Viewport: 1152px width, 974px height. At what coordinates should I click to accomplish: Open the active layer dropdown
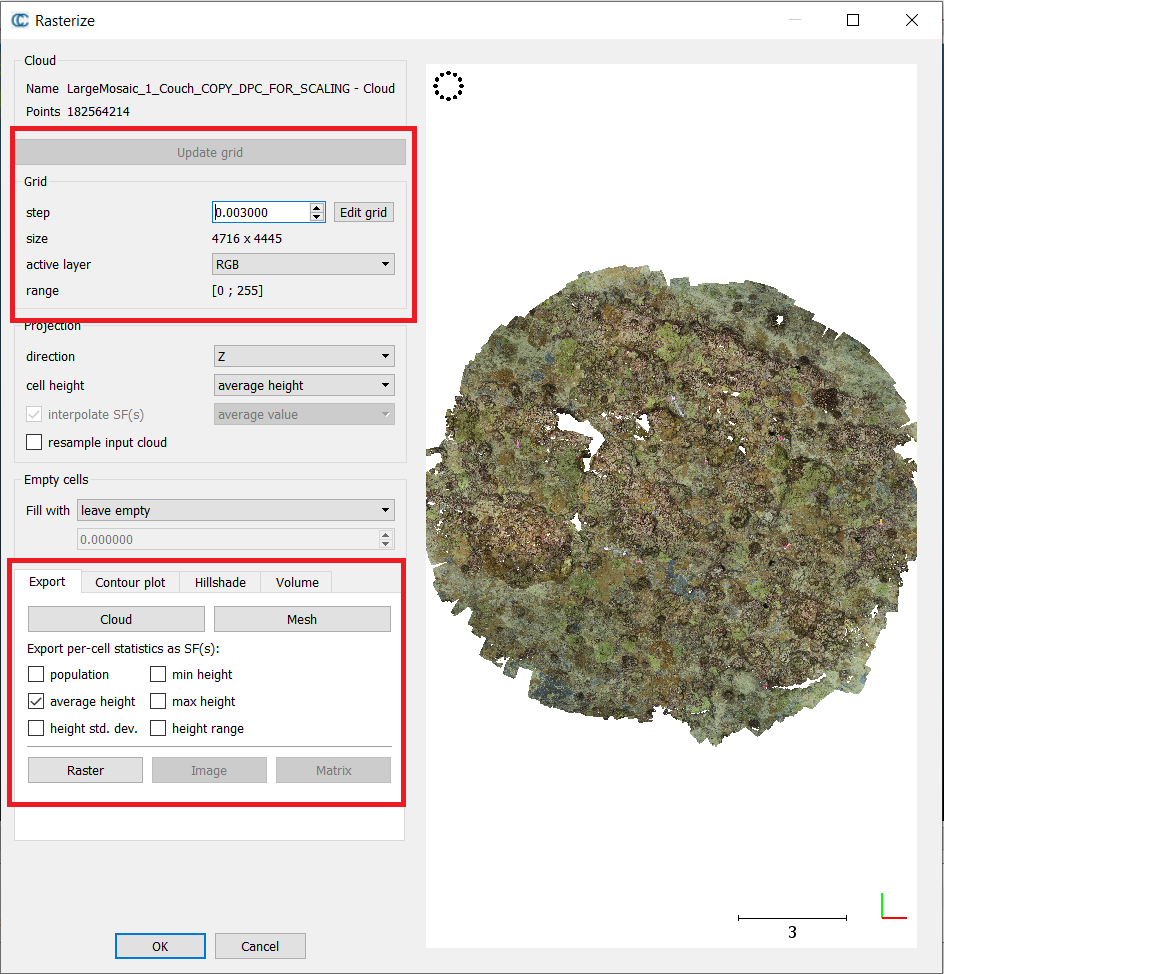304,265
